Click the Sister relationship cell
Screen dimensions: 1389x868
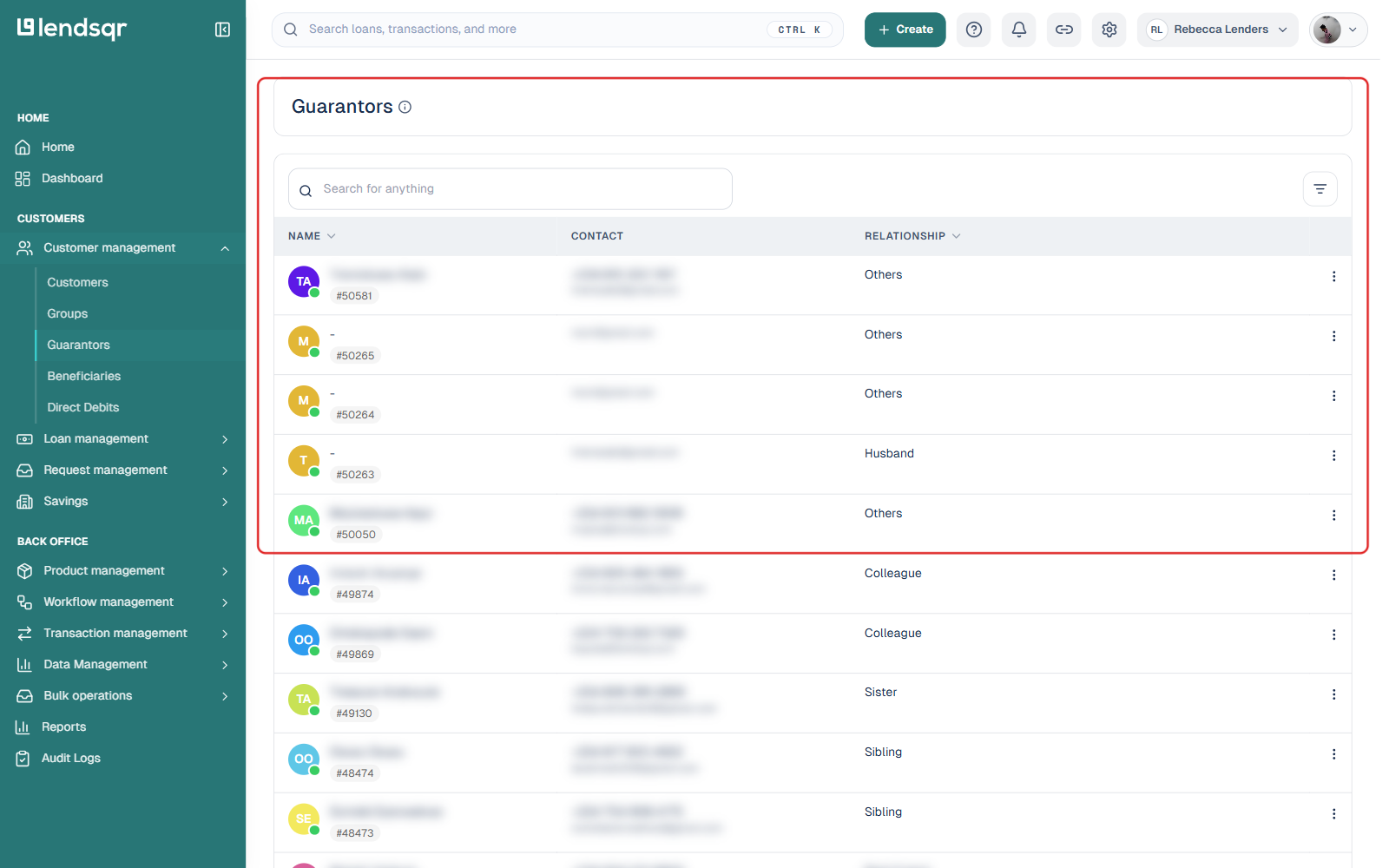(880, 692)
